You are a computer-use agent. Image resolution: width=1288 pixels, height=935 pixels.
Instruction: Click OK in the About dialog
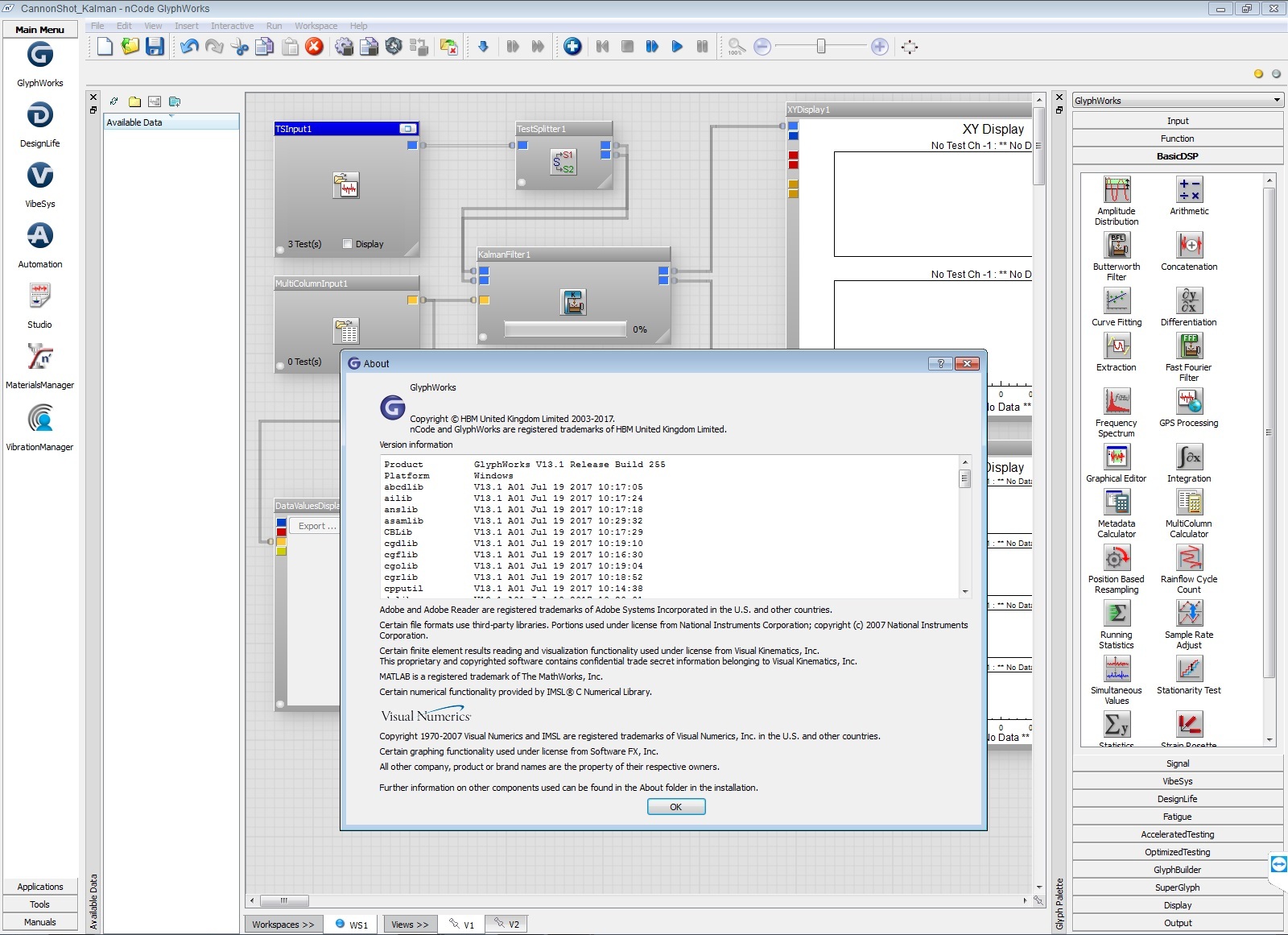676,807
